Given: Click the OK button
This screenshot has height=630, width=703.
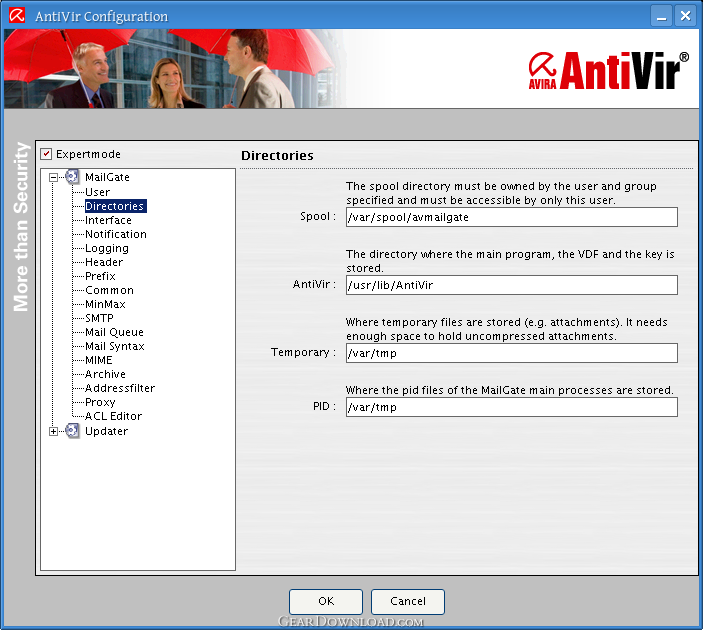Looking at the screenshot, I should (326, 601).
